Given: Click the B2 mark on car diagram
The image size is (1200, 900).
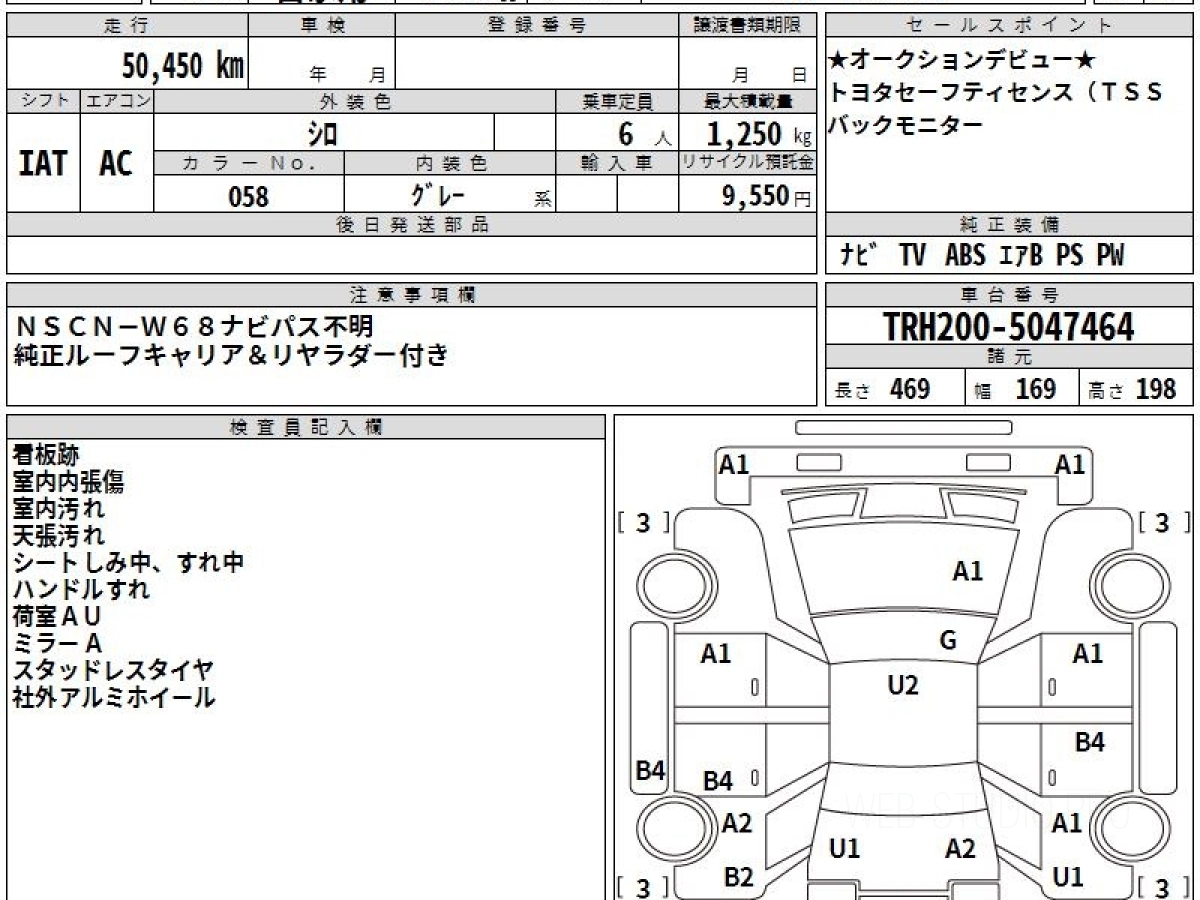Looking at the screenshot, I should coord(738,878).
